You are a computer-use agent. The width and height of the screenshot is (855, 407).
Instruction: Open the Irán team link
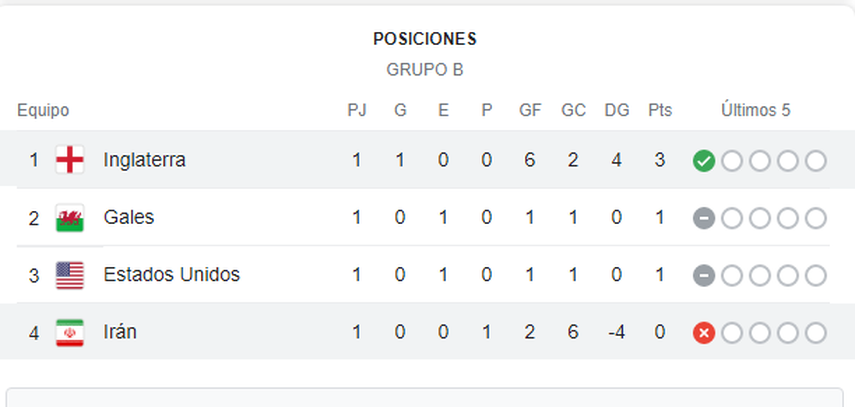[120, 332]
